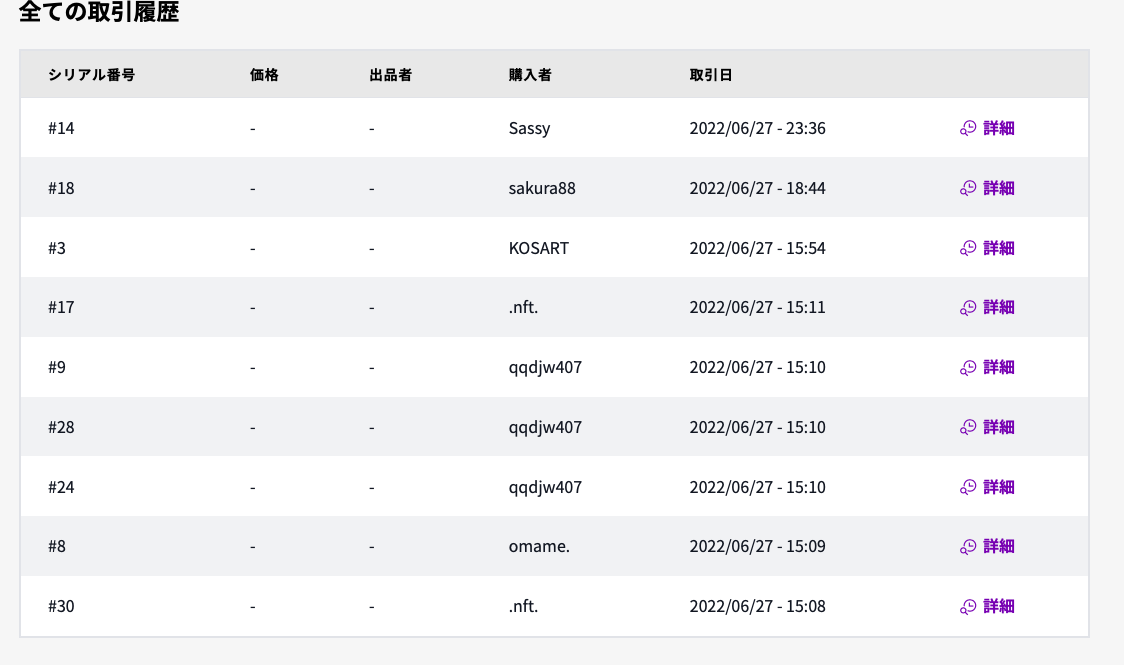This screenshot has width=1124, height=665.
Task: Click history clock icon in #8 row
Action: pos(968,547)
